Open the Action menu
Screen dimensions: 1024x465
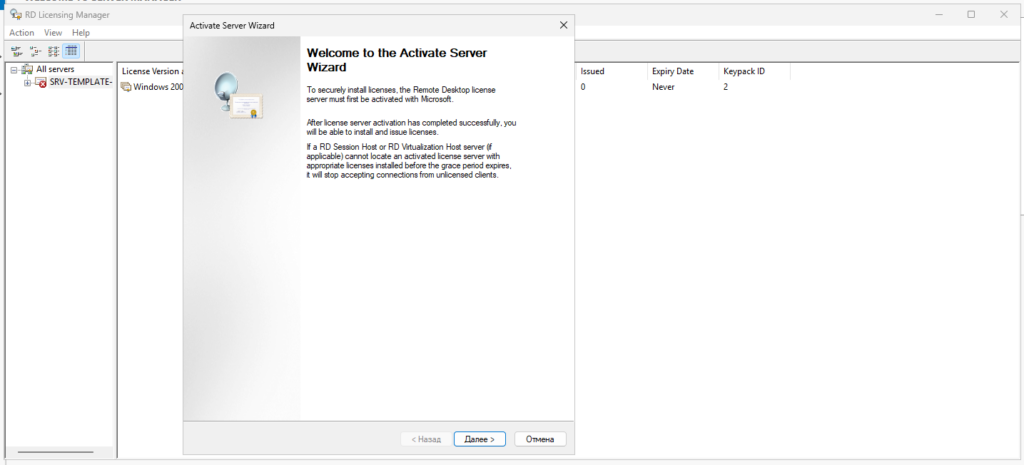[22, 33]
